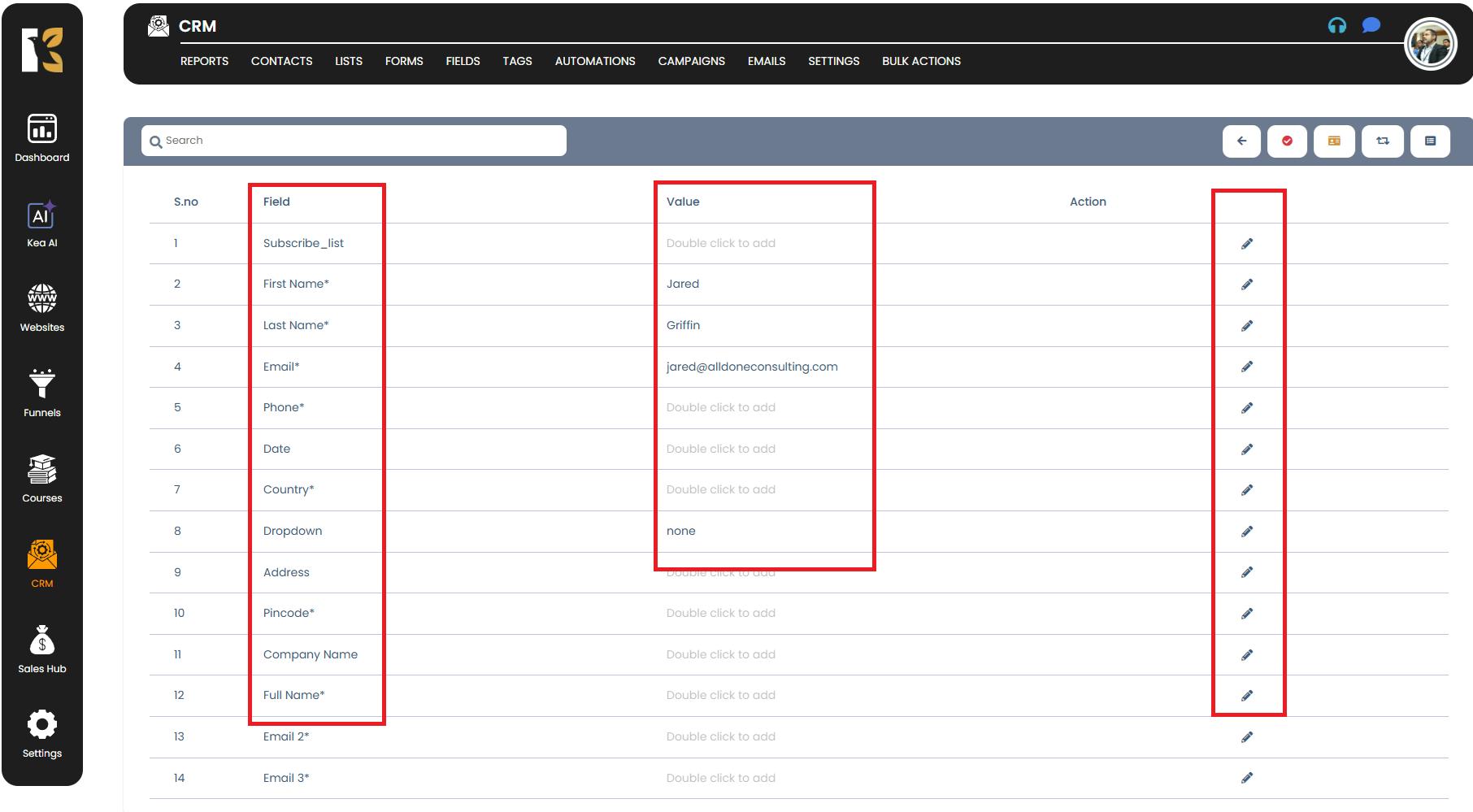Click the red checkmark circle button
Screen dimensions: 1473x812
point(1287,141)
